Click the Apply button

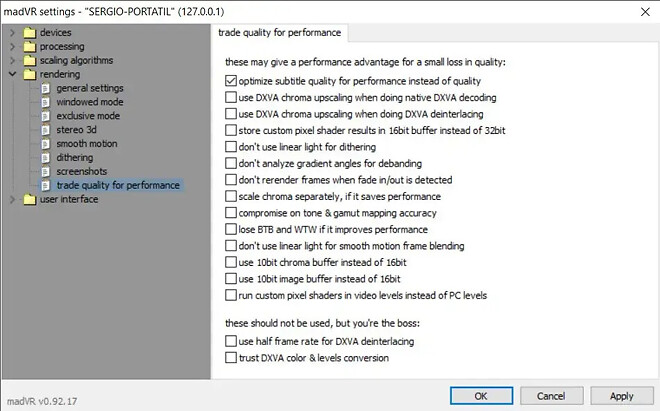coord(621,396)
